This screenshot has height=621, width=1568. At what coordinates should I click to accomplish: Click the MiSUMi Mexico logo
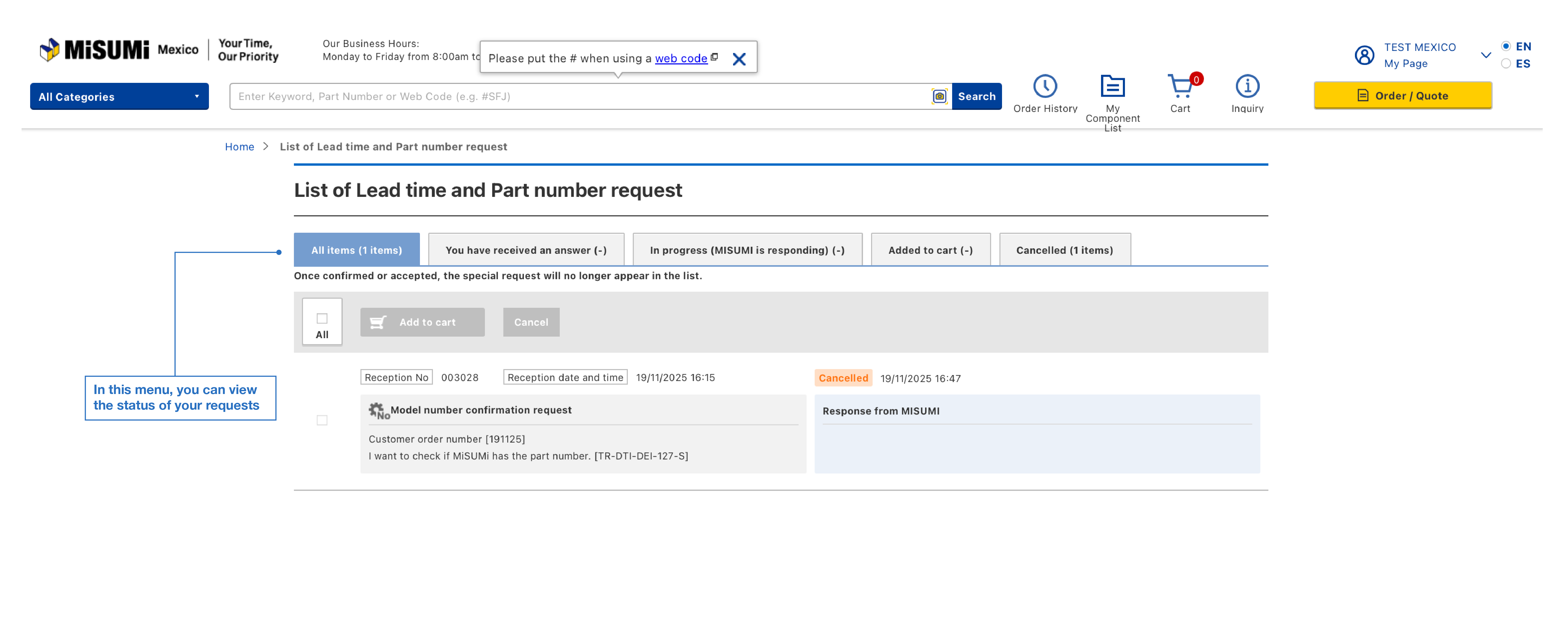click(119, 49)
